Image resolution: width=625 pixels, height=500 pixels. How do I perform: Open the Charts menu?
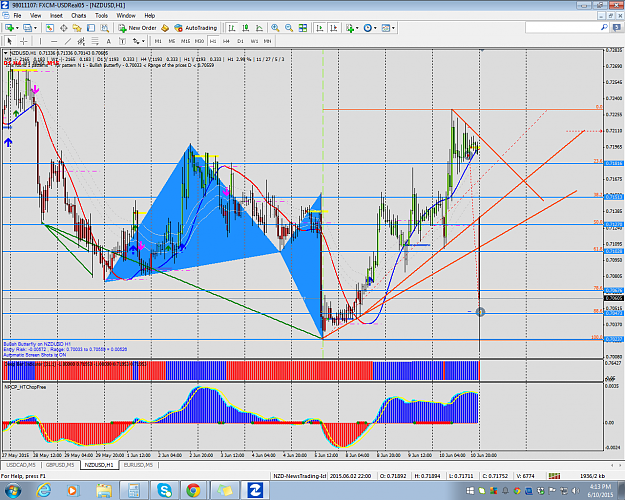[79, 16]
